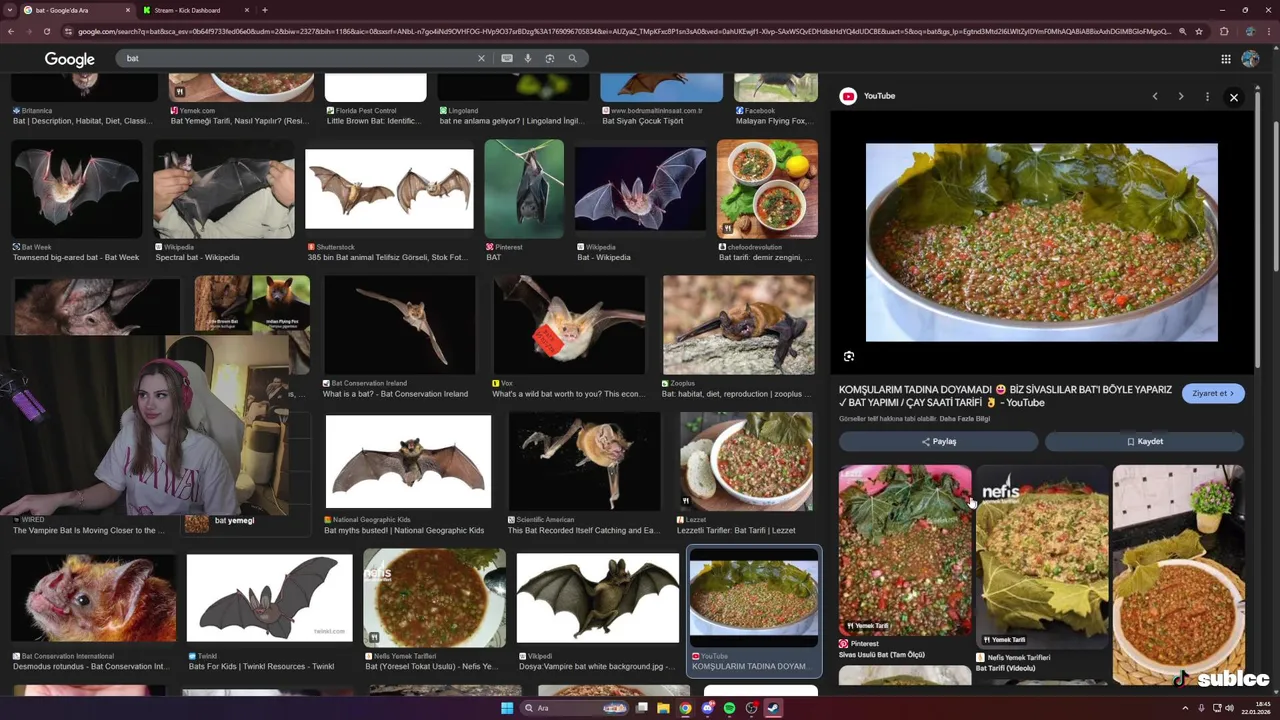The height and width of the screenshot is (720, 1280).
Task: Open Zooplus Bat habitat image result
Action: [738, 326]
